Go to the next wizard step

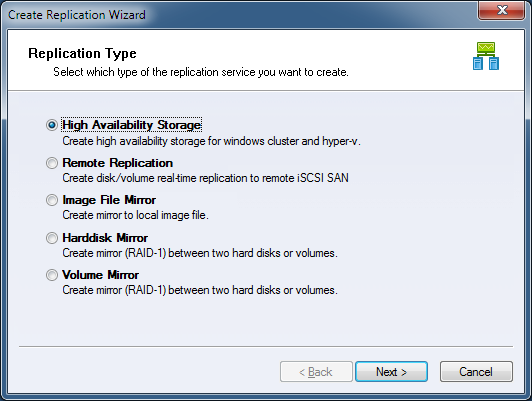391,372
